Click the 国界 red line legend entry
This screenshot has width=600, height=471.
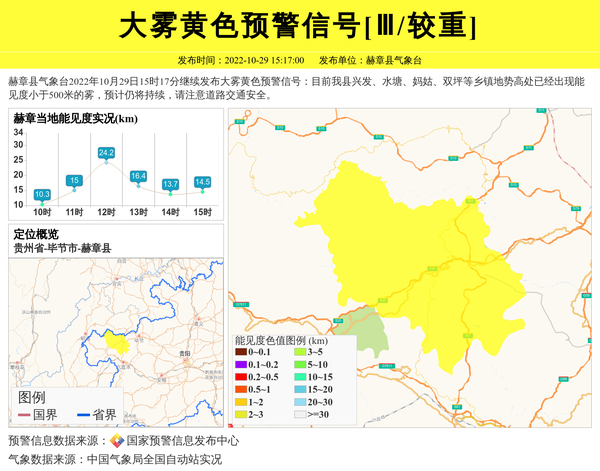coord(37,415)
